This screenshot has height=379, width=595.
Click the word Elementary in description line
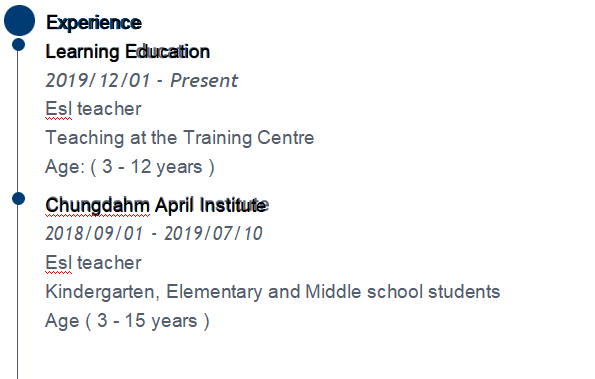[214, 292]
